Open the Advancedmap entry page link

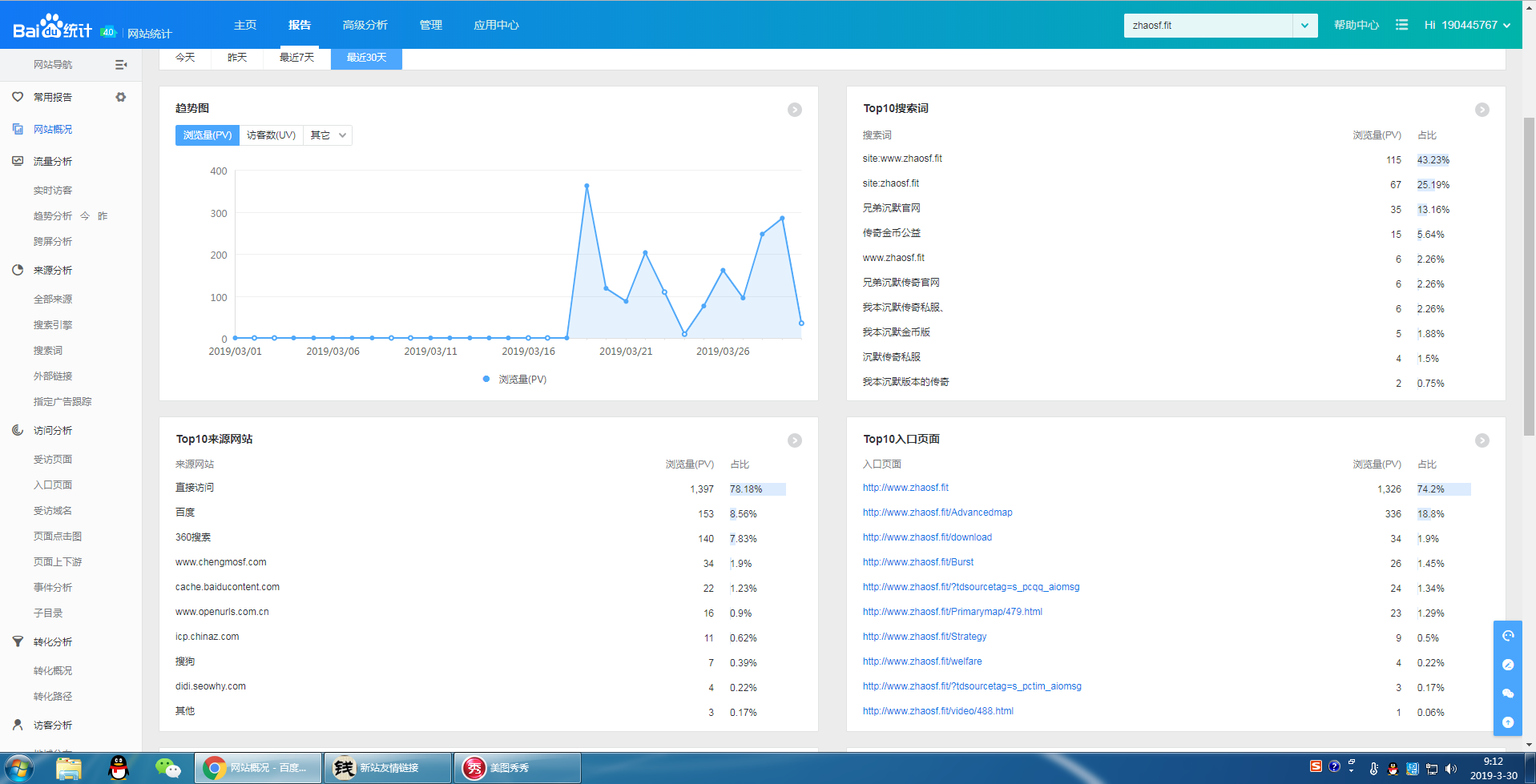[x=937, y=513]
